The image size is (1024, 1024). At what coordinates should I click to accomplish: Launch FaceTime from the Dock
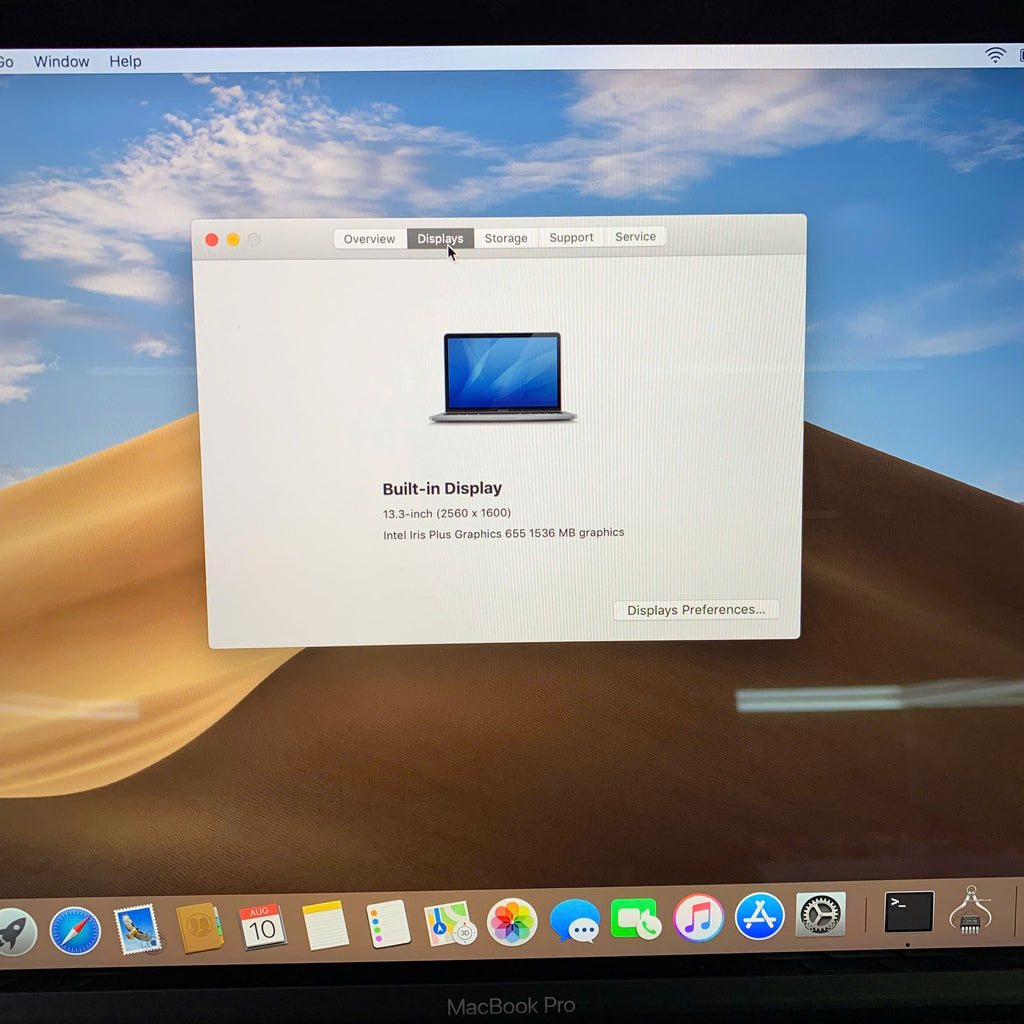pos(635,919)
